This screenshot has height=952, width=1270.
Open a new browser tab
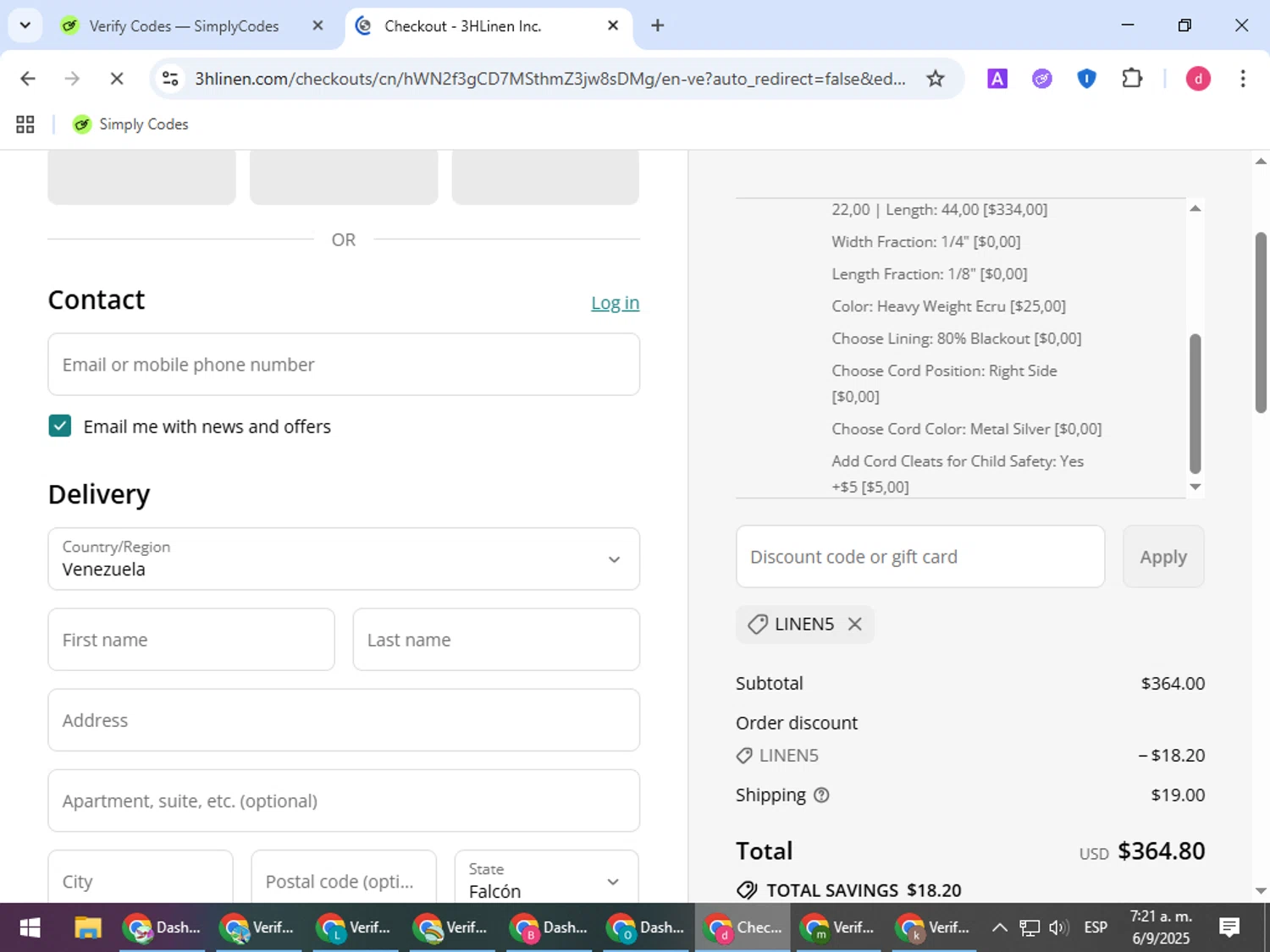tap(658, 25)
